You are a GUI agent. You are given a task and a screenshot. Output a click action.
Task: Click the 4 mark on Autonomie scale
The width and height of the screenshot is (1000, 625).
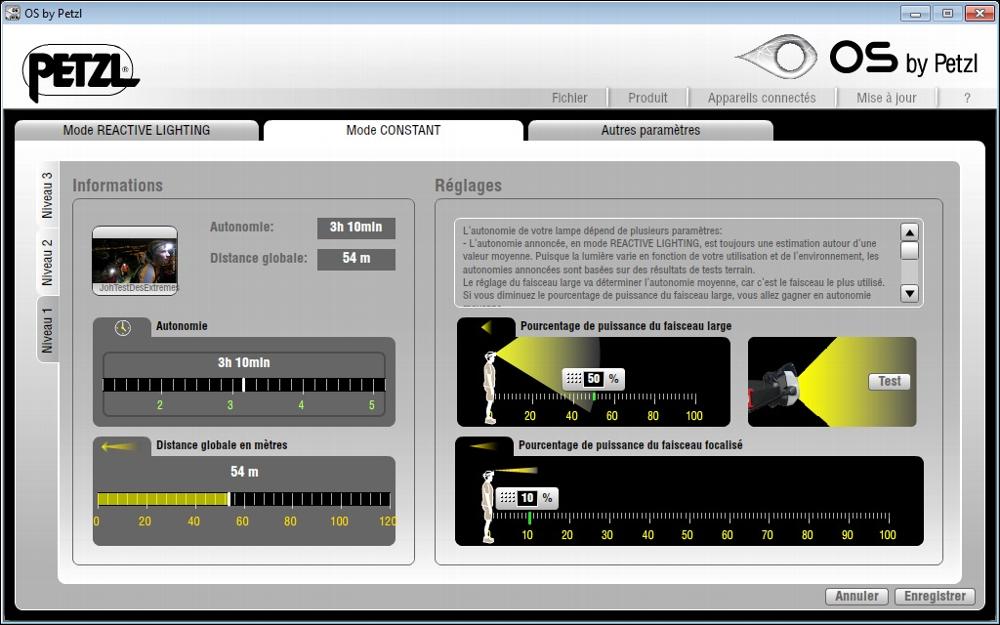[x=301, y=405]
